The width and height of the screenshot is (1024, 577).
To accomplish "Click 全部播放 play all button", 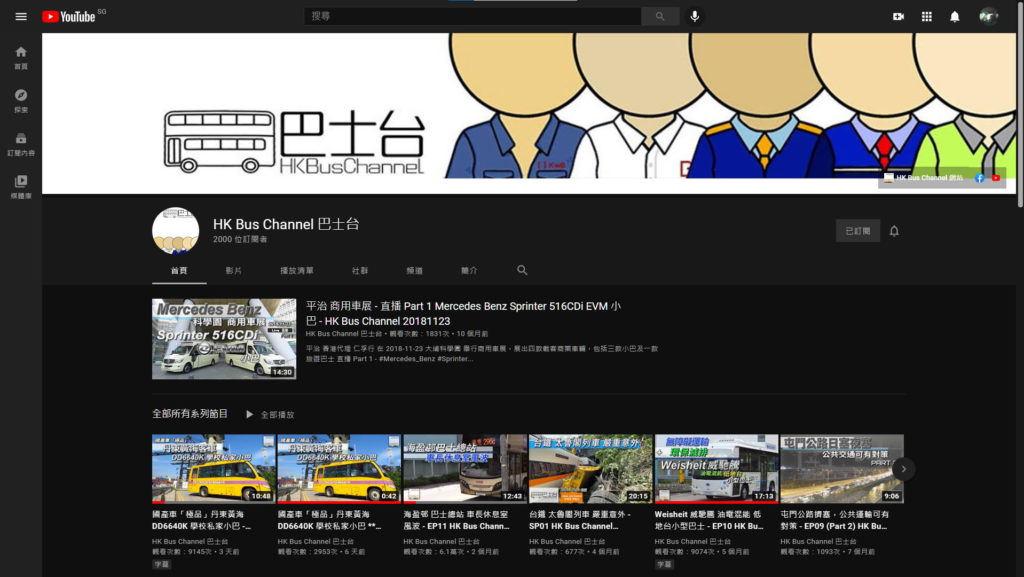I will 270,414.
